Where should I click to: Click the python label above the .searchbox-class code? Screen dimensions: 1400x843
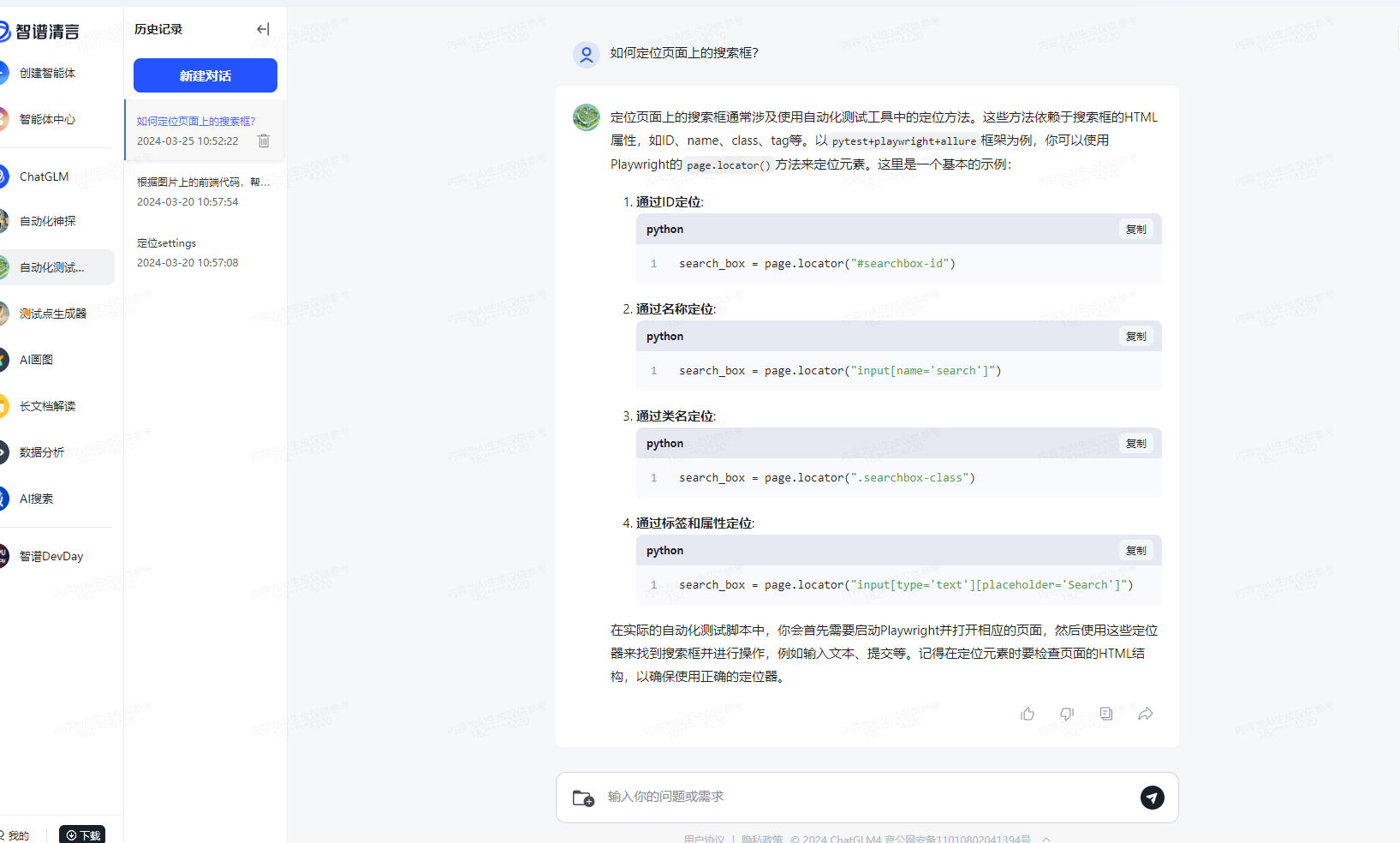pos(664,444)
